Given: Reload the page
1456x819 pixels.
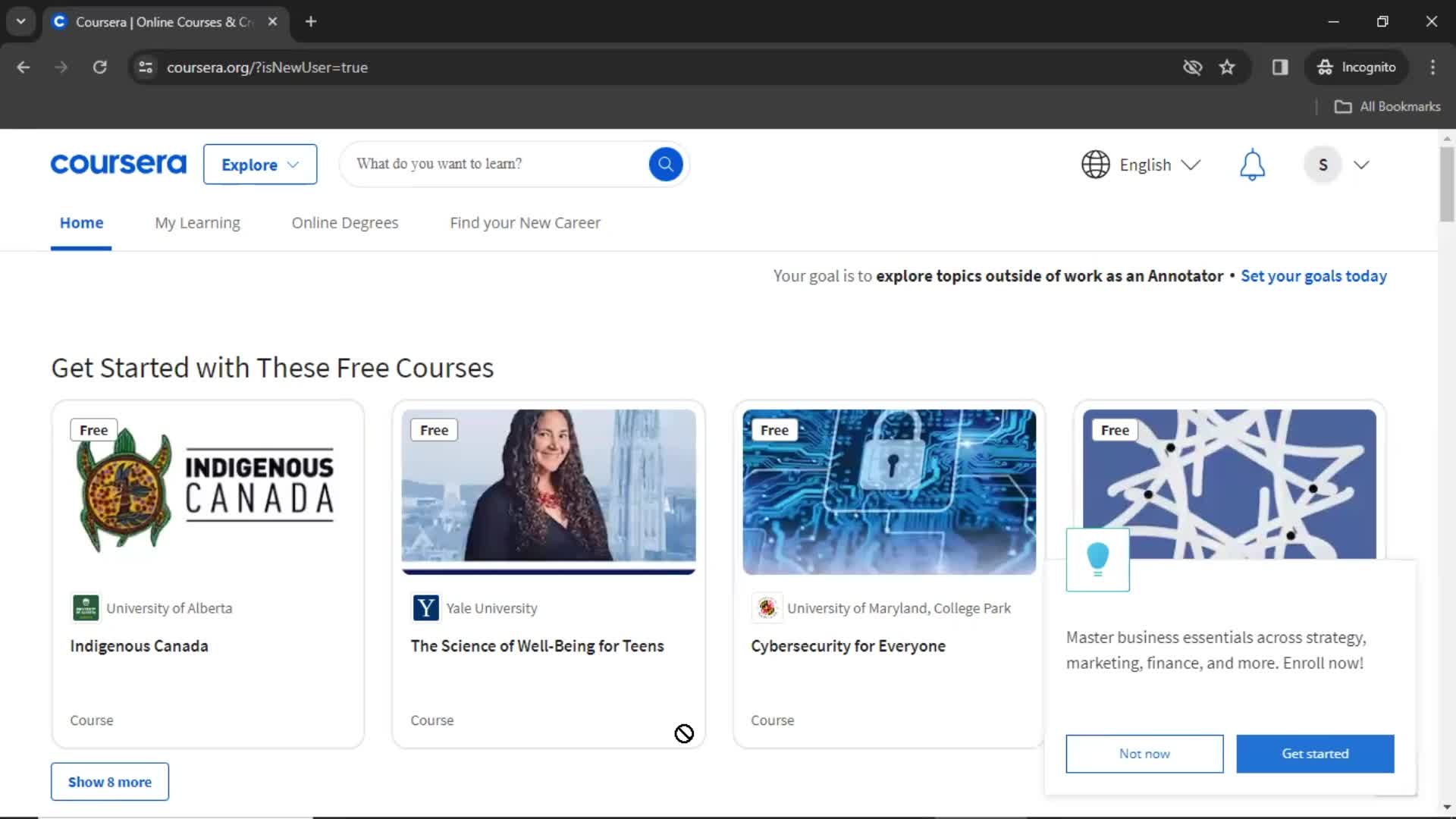Looking at the screenshot, I should 99,67.
